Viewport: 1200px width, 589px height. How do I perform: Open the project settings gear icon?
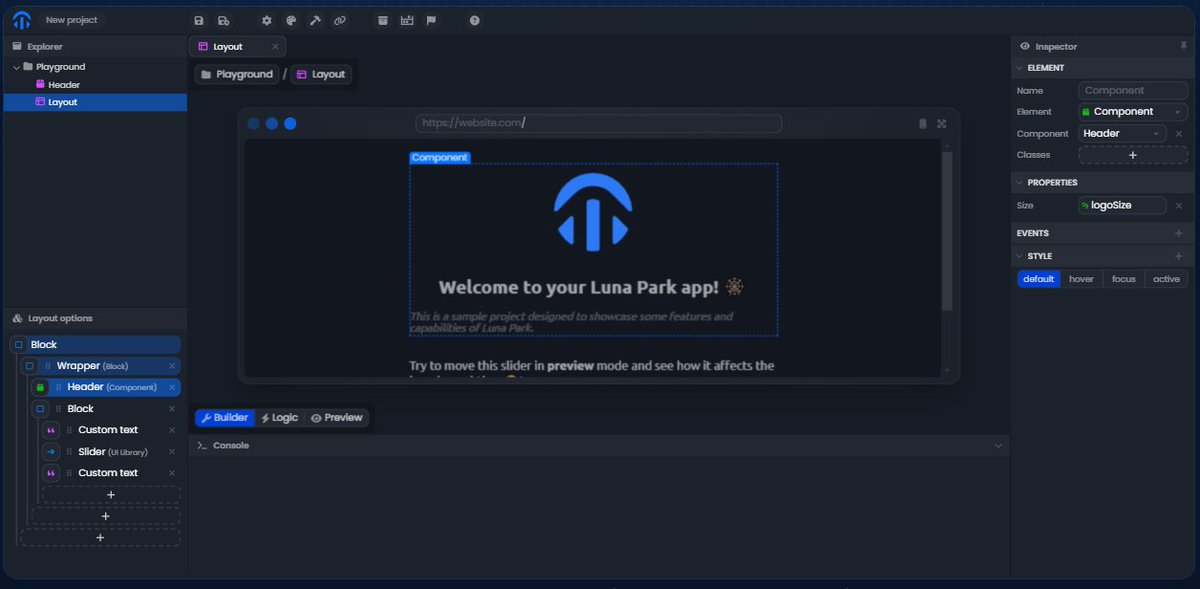(266, 20)
